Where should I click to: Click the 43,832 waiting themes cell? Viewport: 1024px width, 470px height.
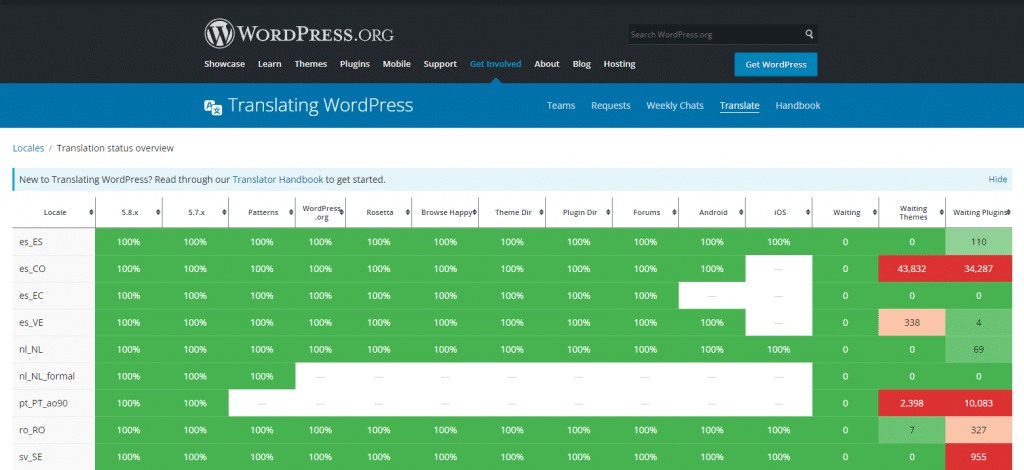[912, 268]
